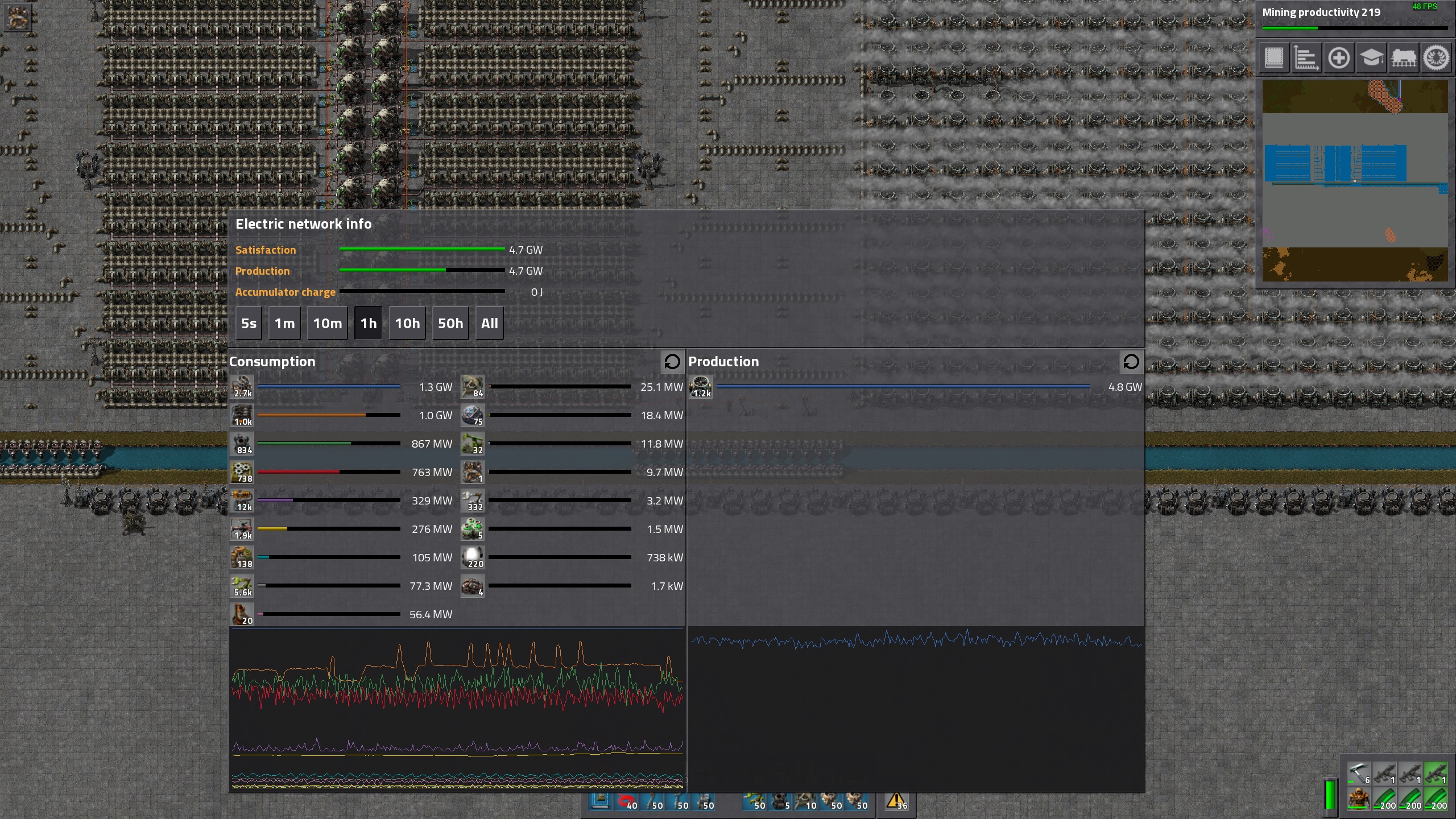Image resolution: width=1456 pixels, height=819 pixels.
Task: Click the 738 kW consumption value
Action: pos(664,557)
